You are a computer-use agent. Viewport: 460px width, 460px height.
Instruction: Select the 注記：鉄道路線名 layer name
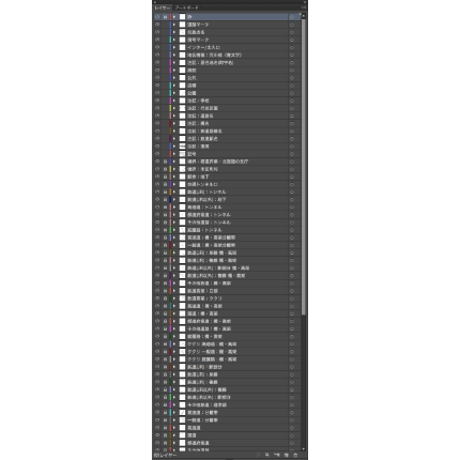click(x=205, y=131)
